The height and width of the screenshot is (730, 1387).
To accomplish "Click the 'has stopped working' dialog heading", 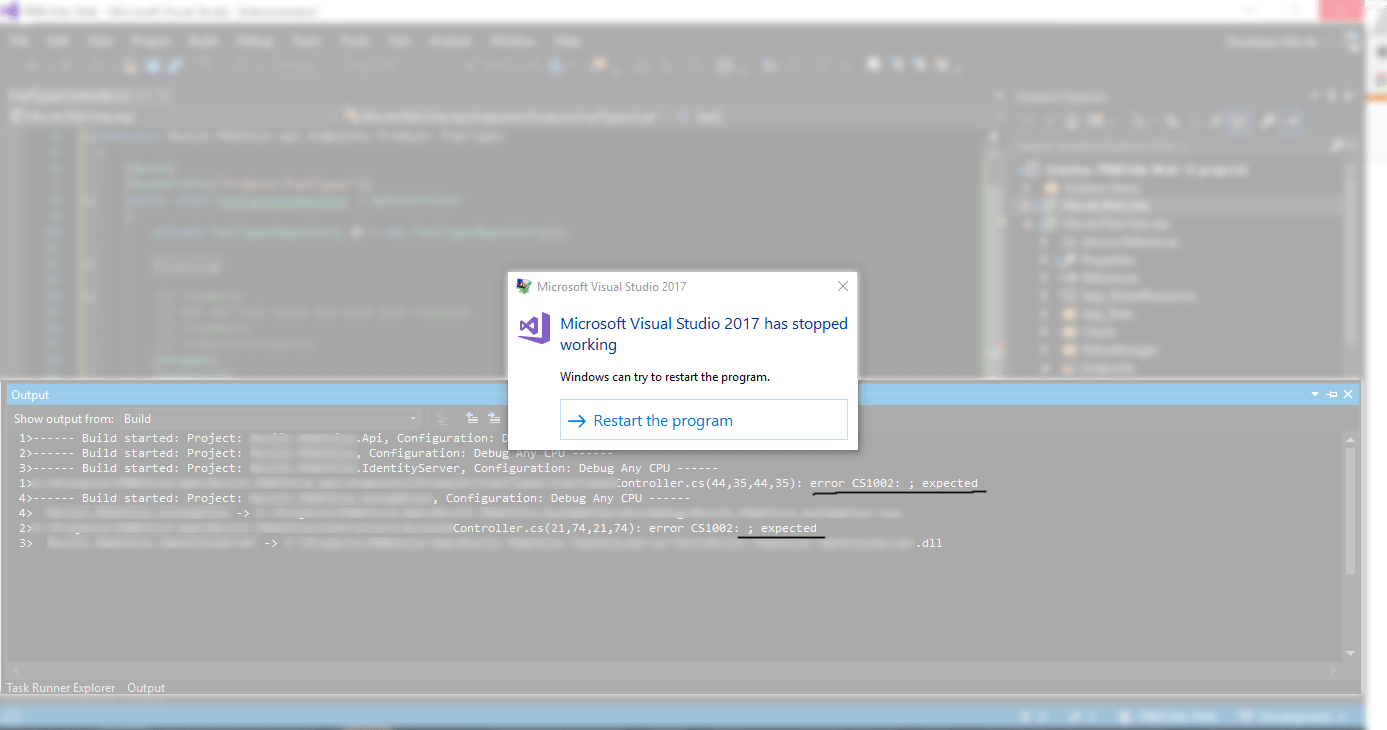I will pyautogui.click(x=703, y=334).
